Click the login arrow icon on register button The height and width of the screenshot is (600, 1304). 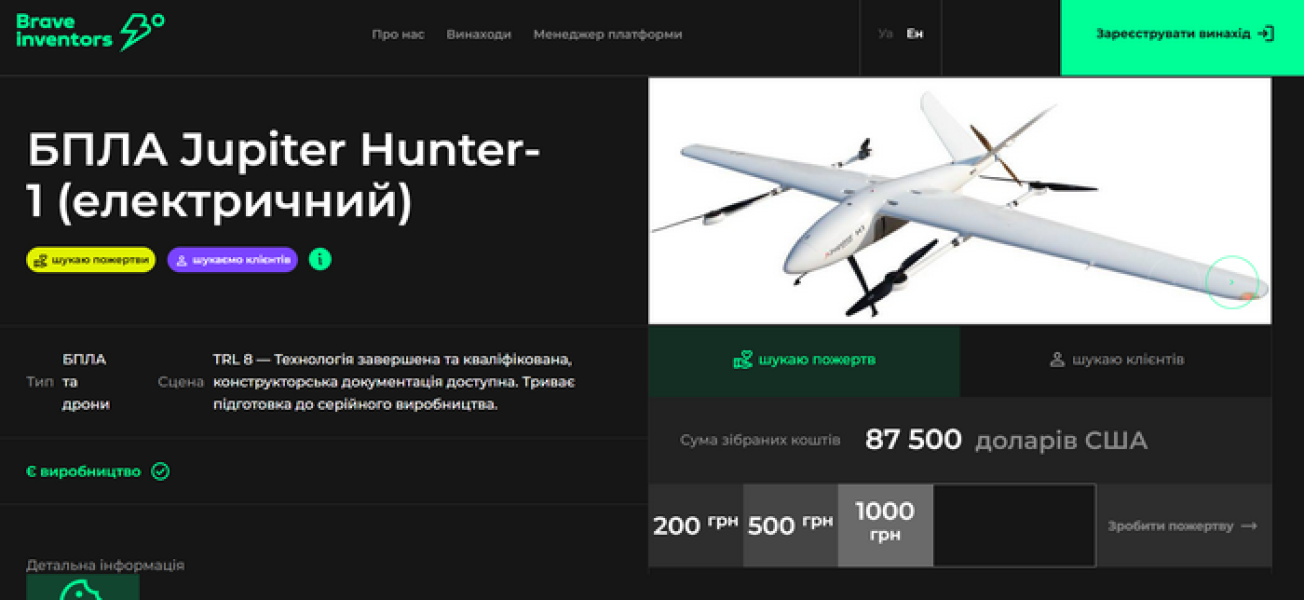click(1266, 34)
